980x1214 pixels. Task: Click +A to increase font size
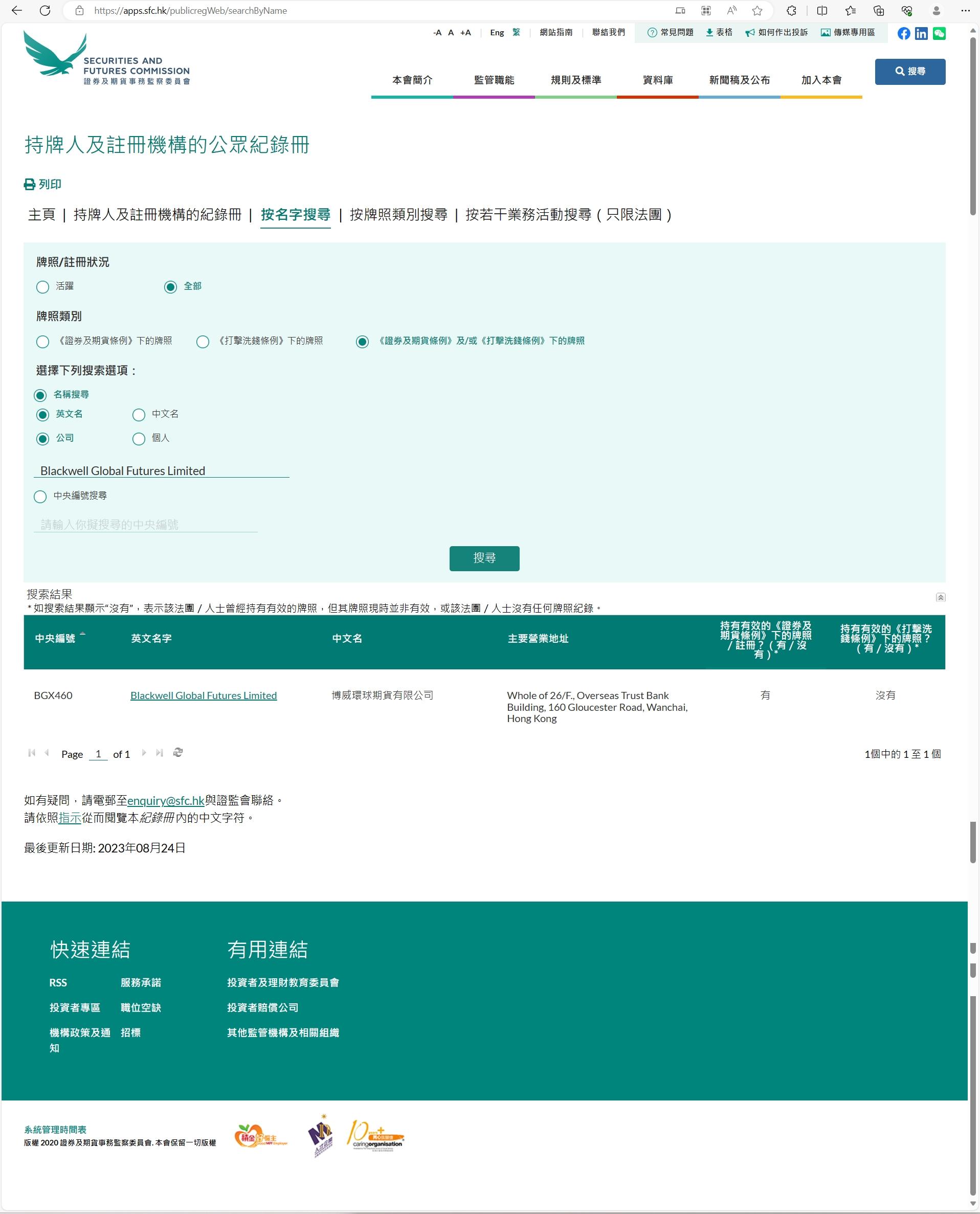pyautogui.click(x=465, y=33)
